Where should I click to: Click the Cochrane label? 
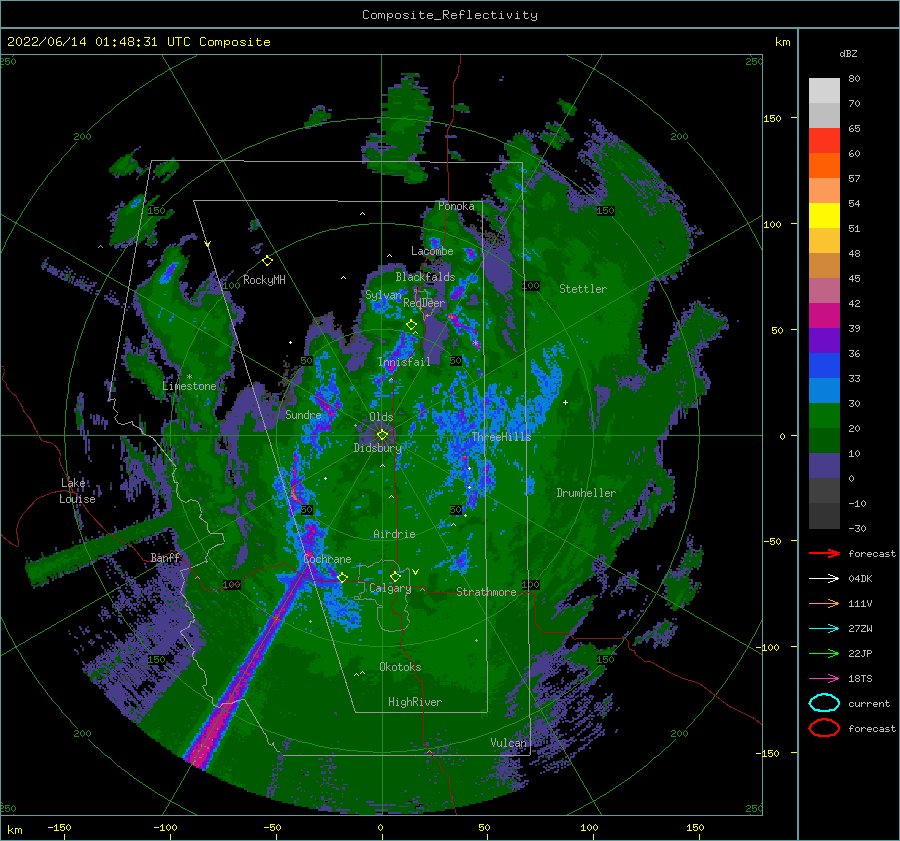pos(327,559)
